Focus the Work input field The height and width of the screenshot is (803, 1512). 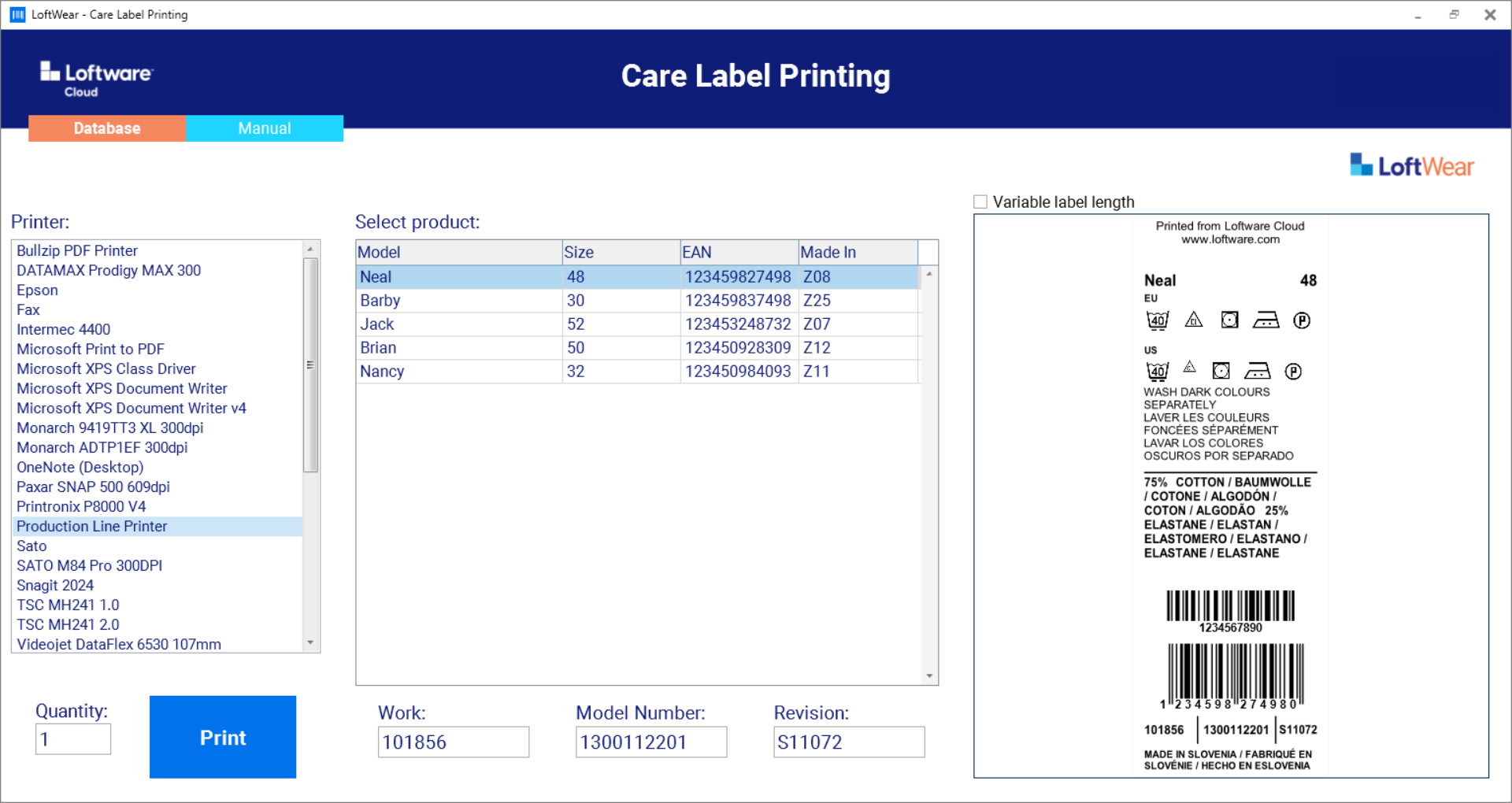(454, 742)
